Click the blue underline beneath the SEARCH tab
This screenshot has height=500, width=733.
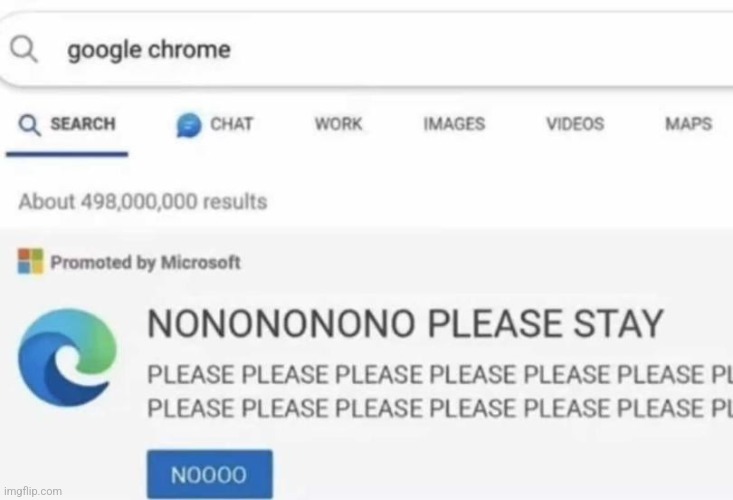pyautogui.click(x=67, y=154)
